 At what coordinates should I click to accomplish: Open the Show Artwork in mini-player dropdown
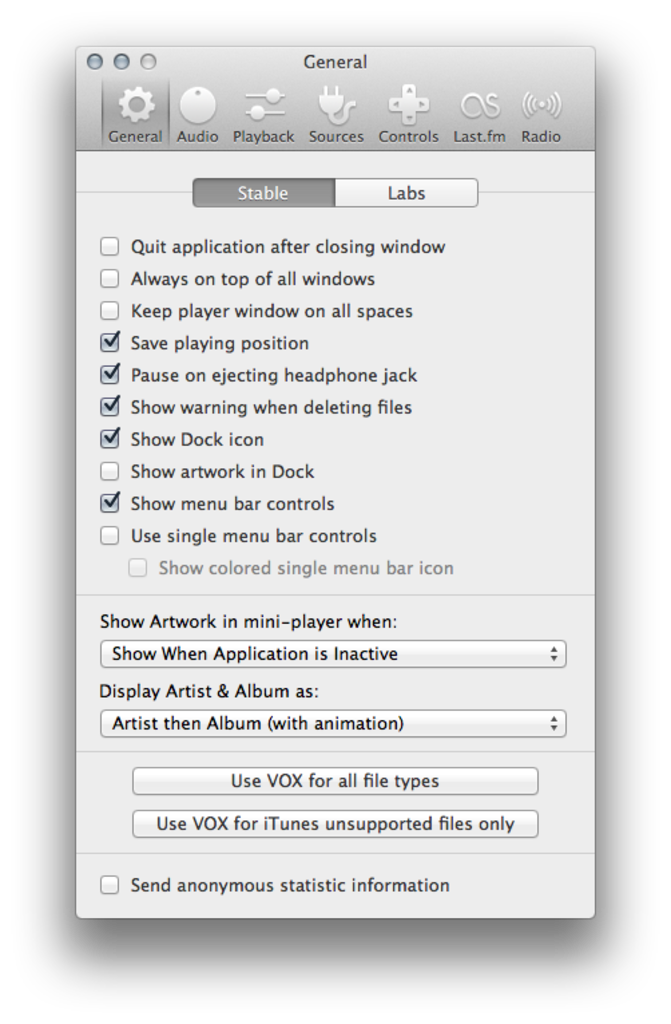[x=333, y=654]
